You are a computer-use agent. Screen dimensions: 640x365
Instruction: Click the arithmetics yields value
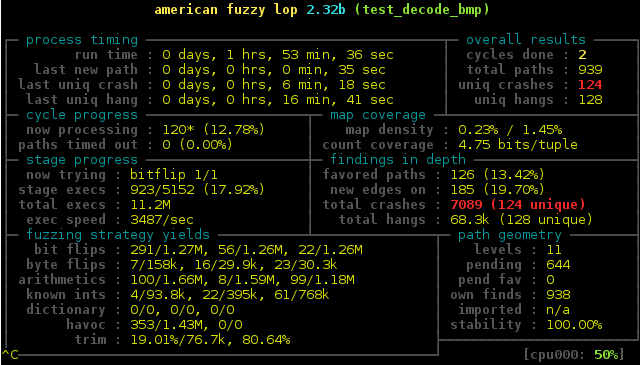tap(242, 280)
